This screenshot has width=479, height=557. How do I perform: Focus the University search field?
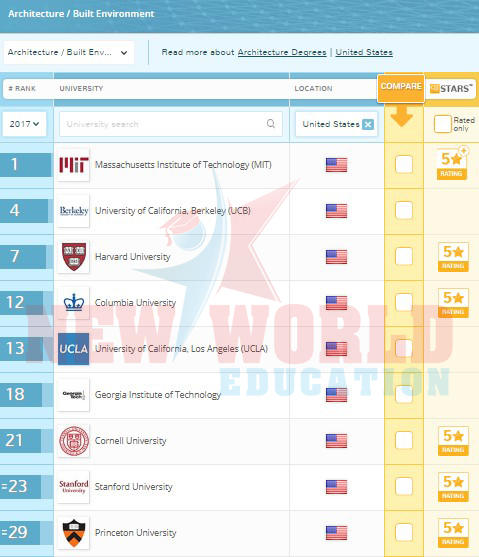(171, 124)
